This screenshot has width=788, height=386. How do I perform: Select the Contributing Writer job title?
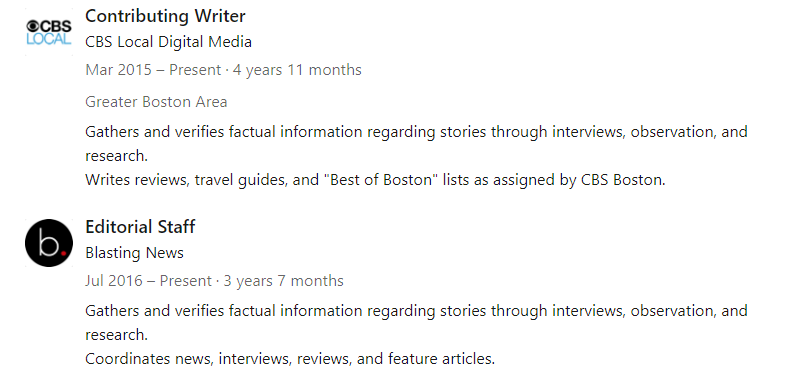click(165, 16)
